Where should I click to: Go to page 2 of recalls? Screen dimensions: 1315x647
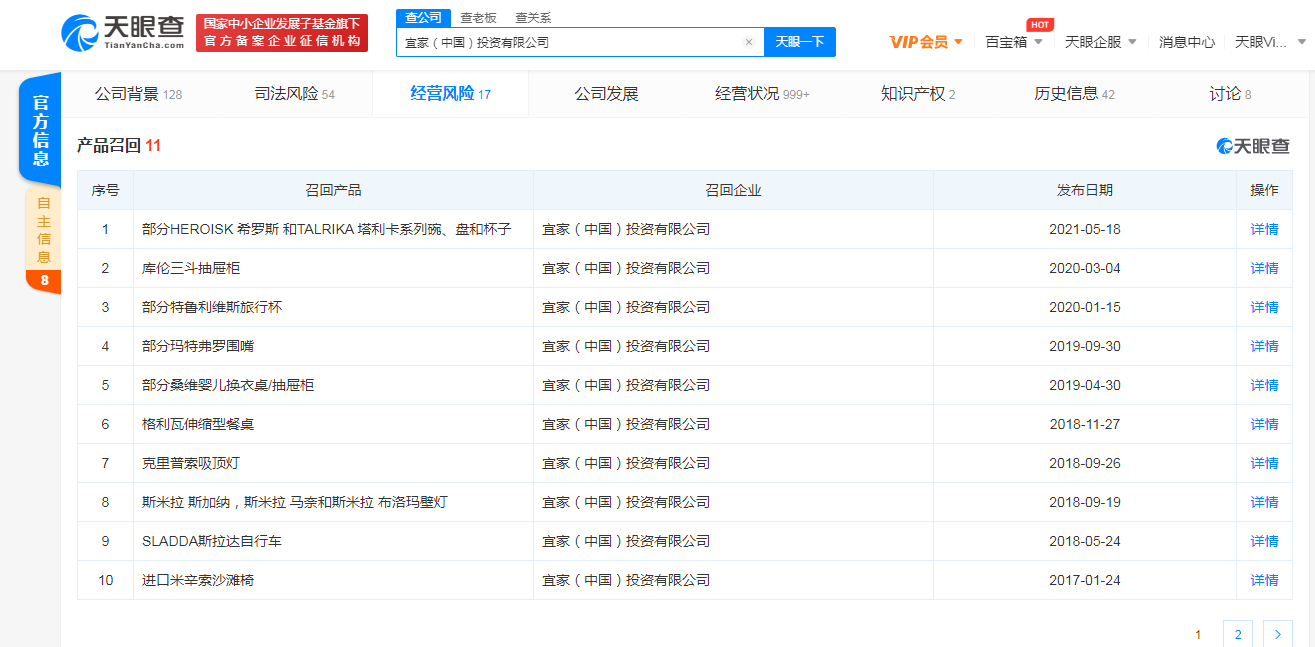[1237, 634]
